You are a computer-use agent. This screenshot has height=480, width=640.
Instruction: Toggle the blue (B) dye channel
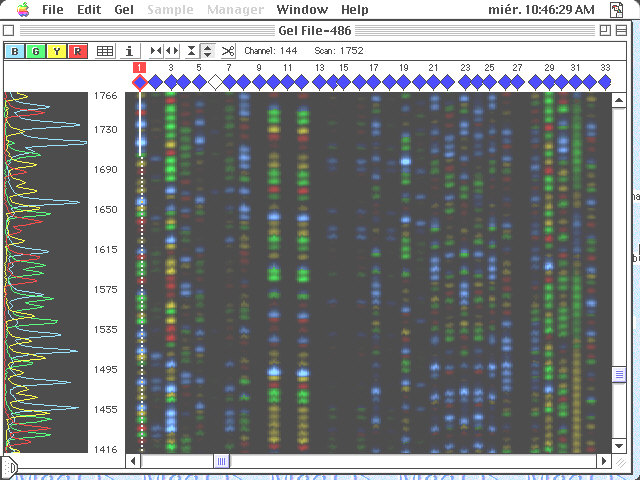tap(15, 51)
